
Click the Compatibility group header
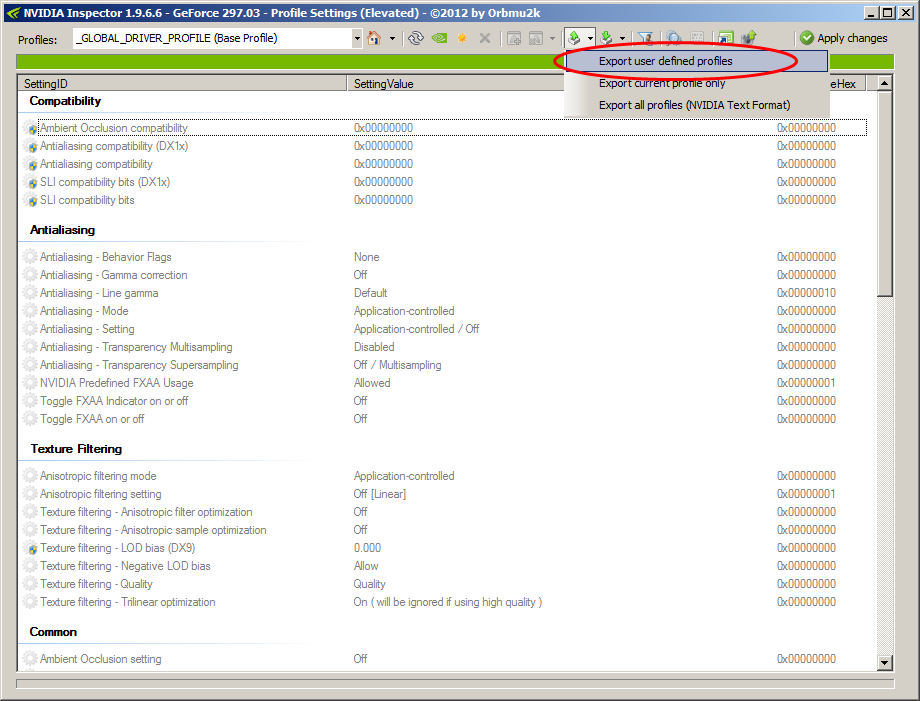click(x=65, y=101)
